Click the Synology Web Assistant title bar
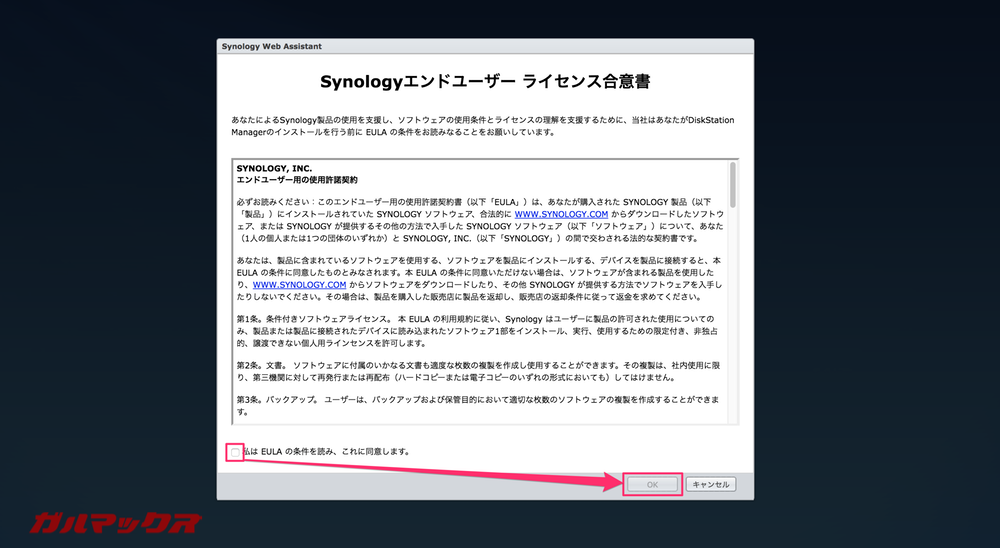 [x=485, y=47]
